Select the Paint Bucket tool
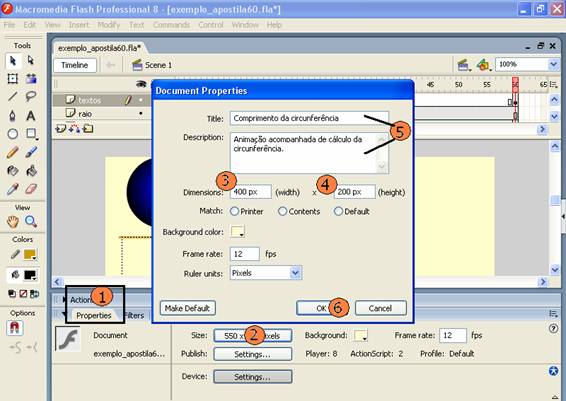Viewport: 566px width, 401px height. (31, 170)
